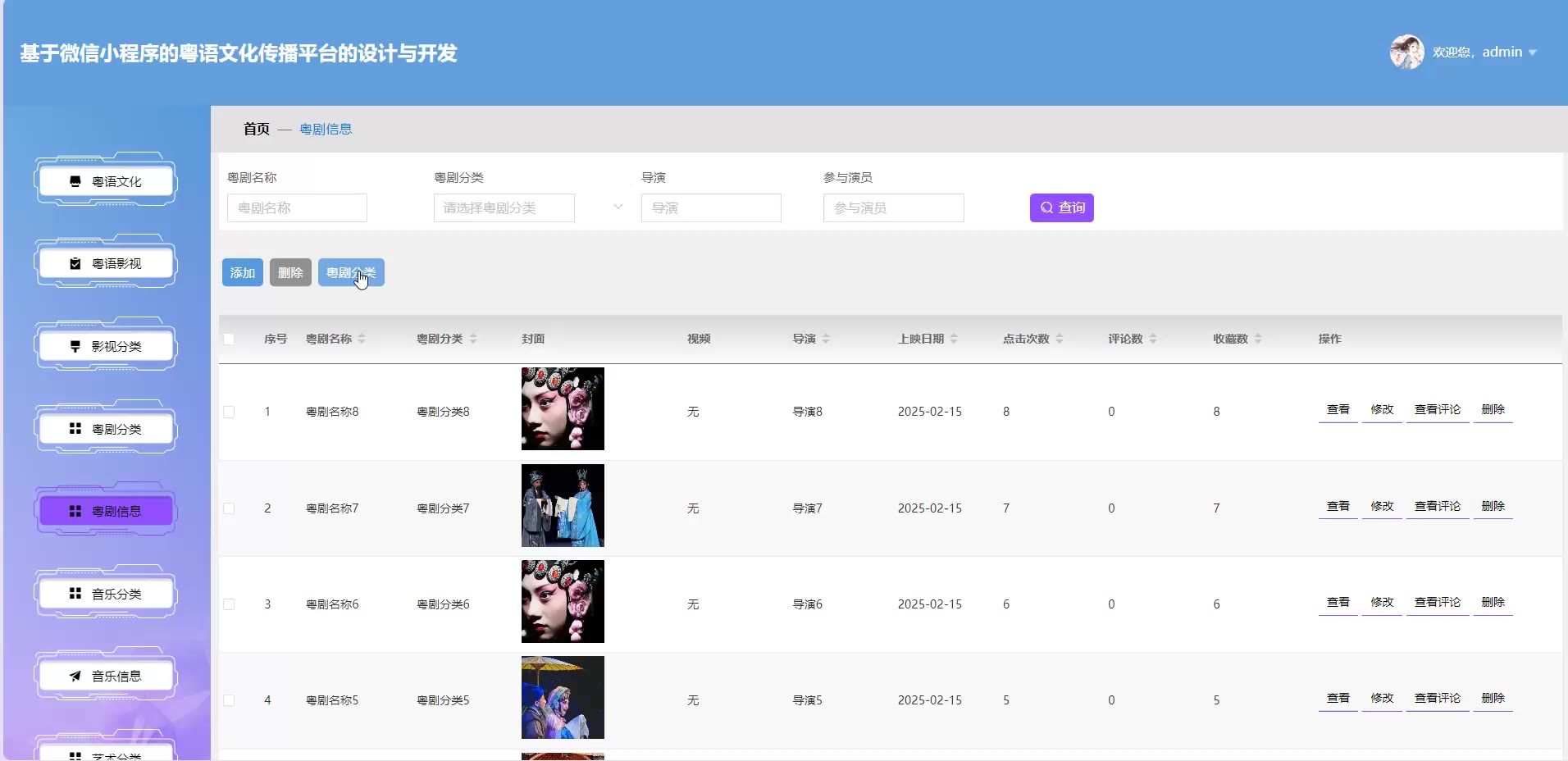Click the 音乐分类 grid icon
This screenshot has width=1568, height=761.
coord(75,594)
